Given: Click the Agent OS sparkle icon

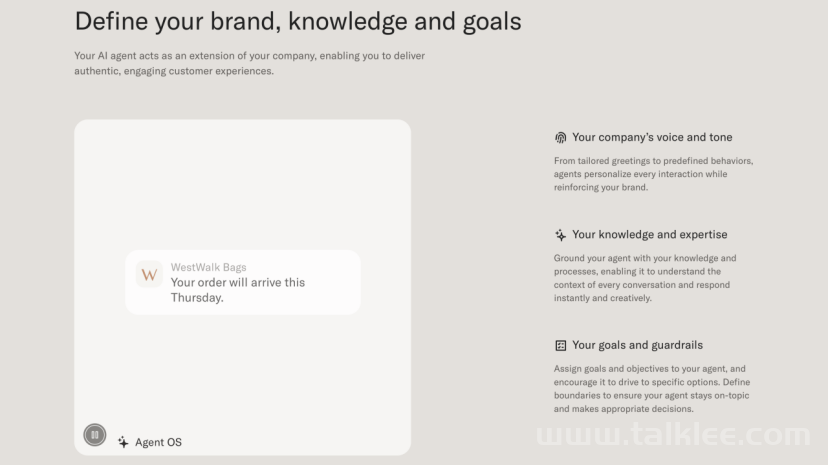Looking at the screenshot, I should pos(123,442).
